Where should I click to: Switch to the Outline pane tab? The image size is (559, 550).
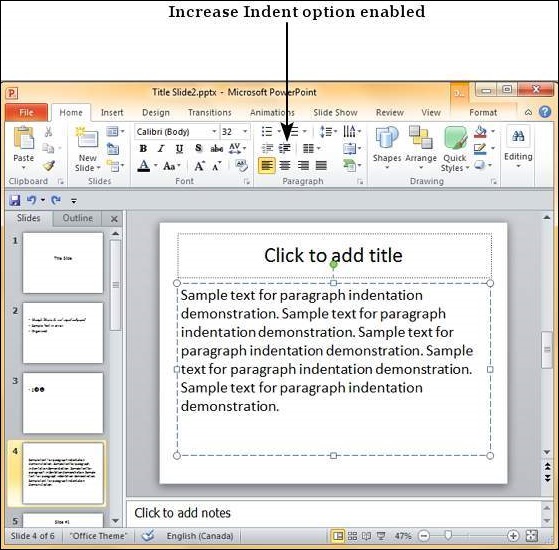tap(77, 218)
